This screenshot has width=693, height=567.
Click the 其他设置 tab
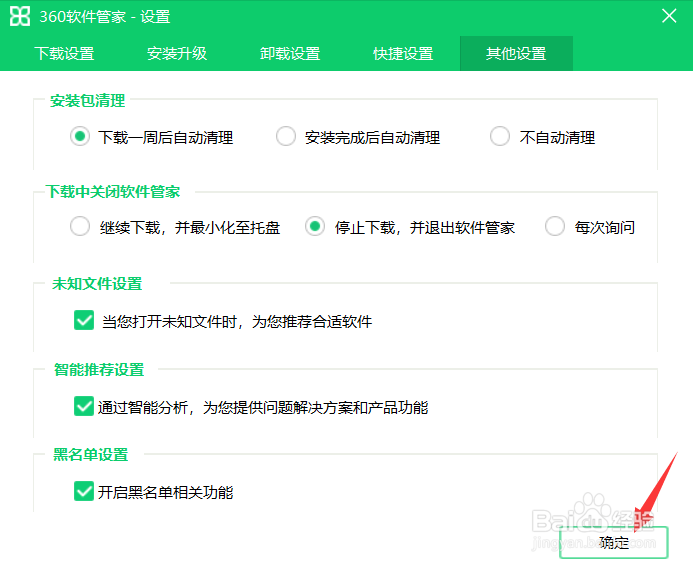point(516,53)
